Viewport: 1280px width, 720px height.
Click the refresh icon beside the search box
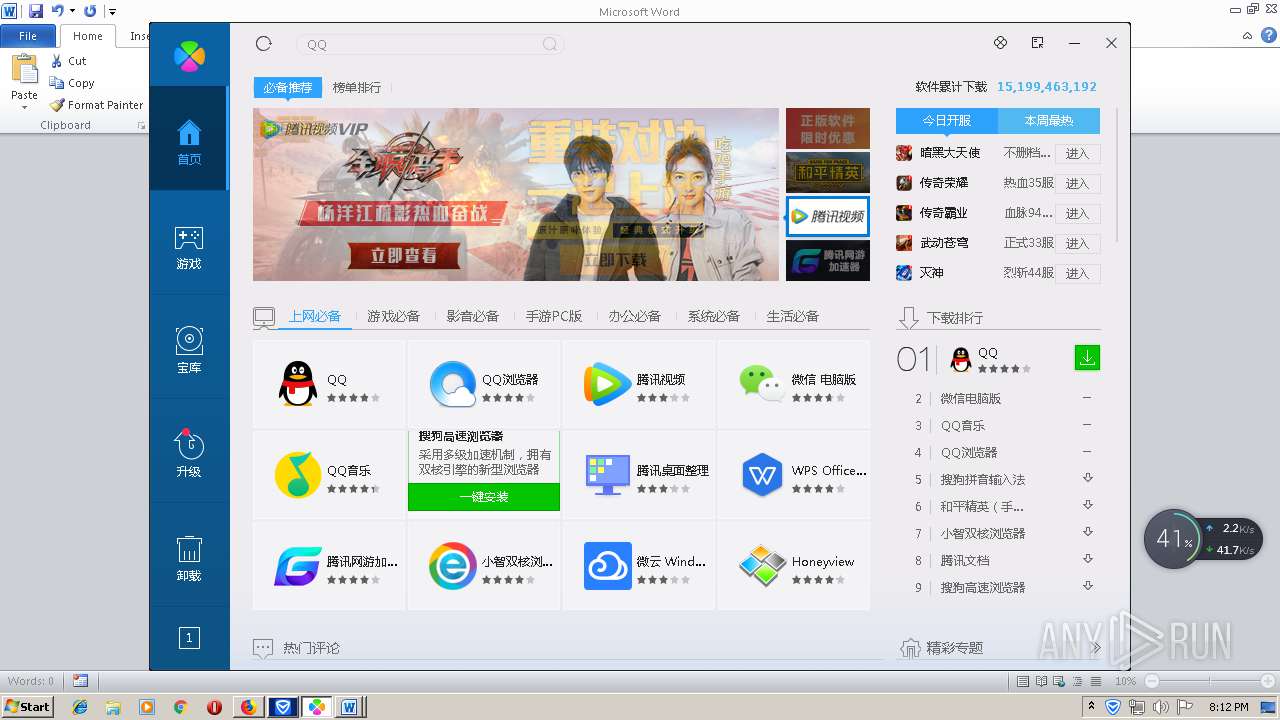coord(264,43)
